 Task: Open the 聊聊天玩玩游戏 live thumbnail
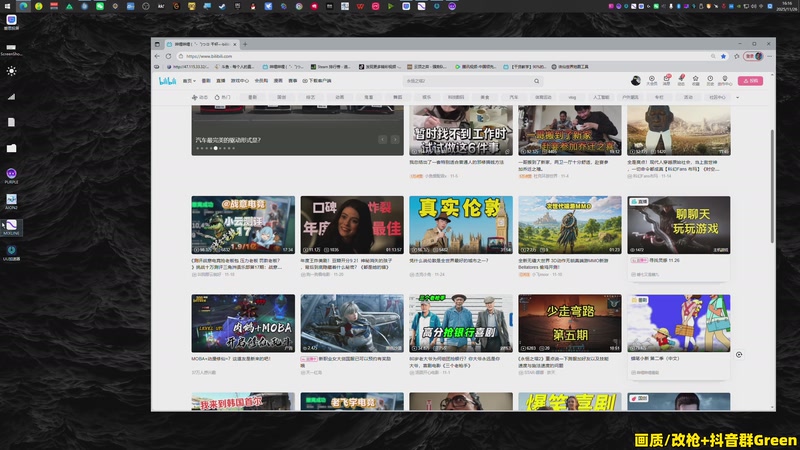click(x=679, y=224)
